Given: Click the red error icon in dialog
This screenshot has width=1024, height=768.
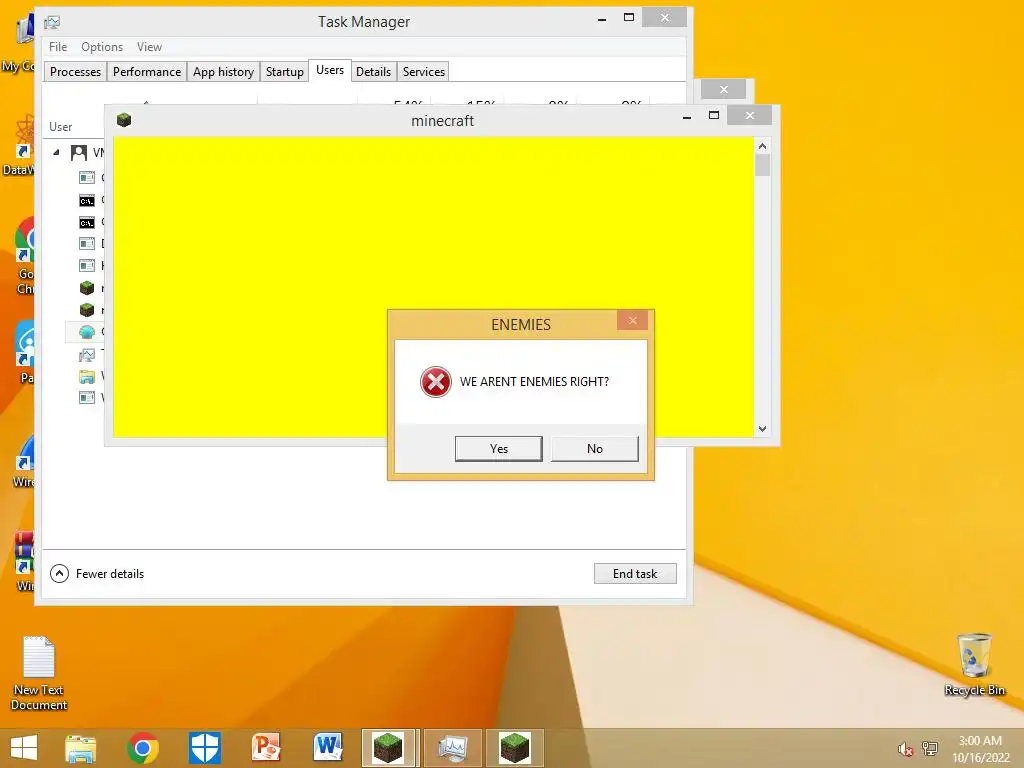Looking at the screenshot, I should point(436,382).
